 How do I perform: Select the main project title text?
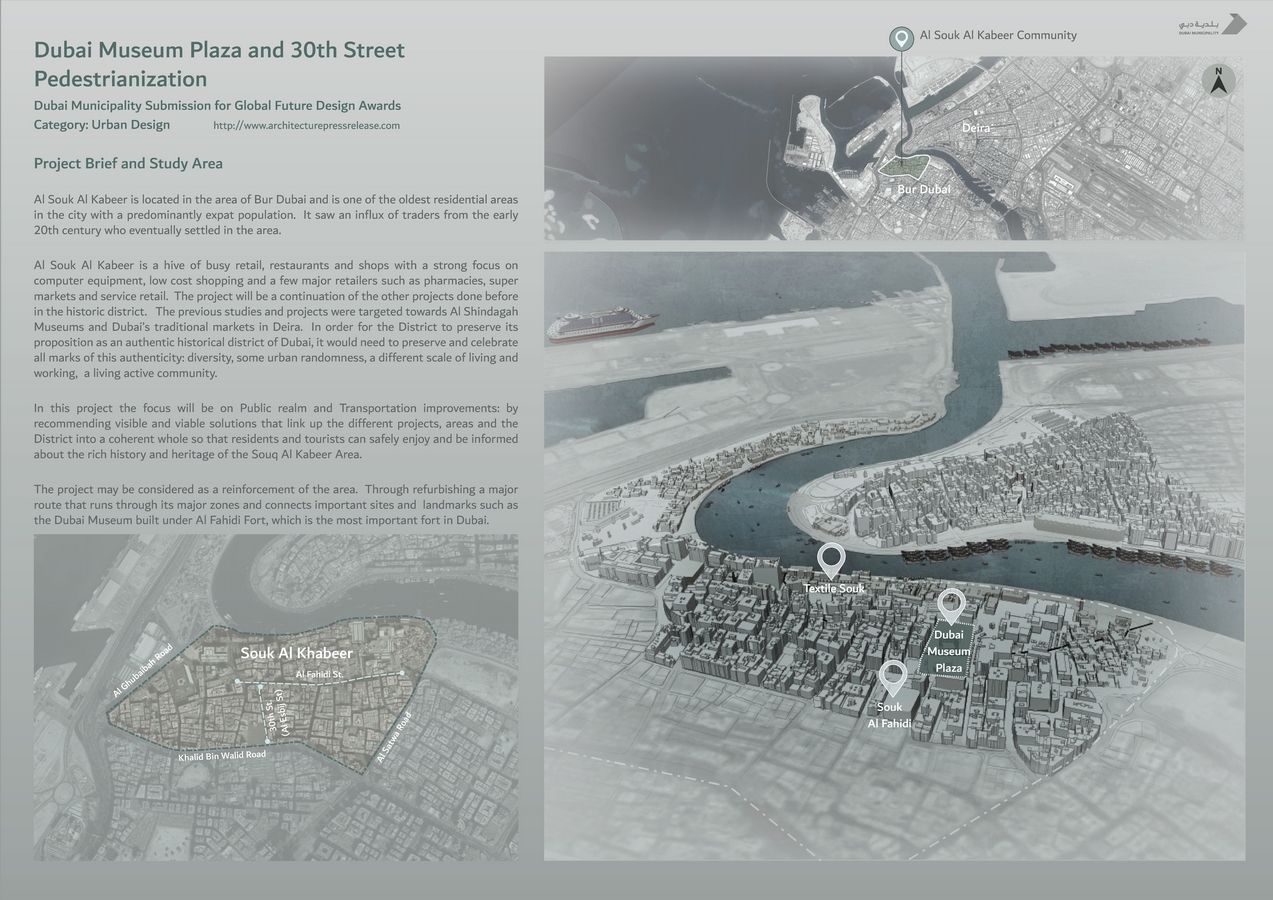coord(220,63)
